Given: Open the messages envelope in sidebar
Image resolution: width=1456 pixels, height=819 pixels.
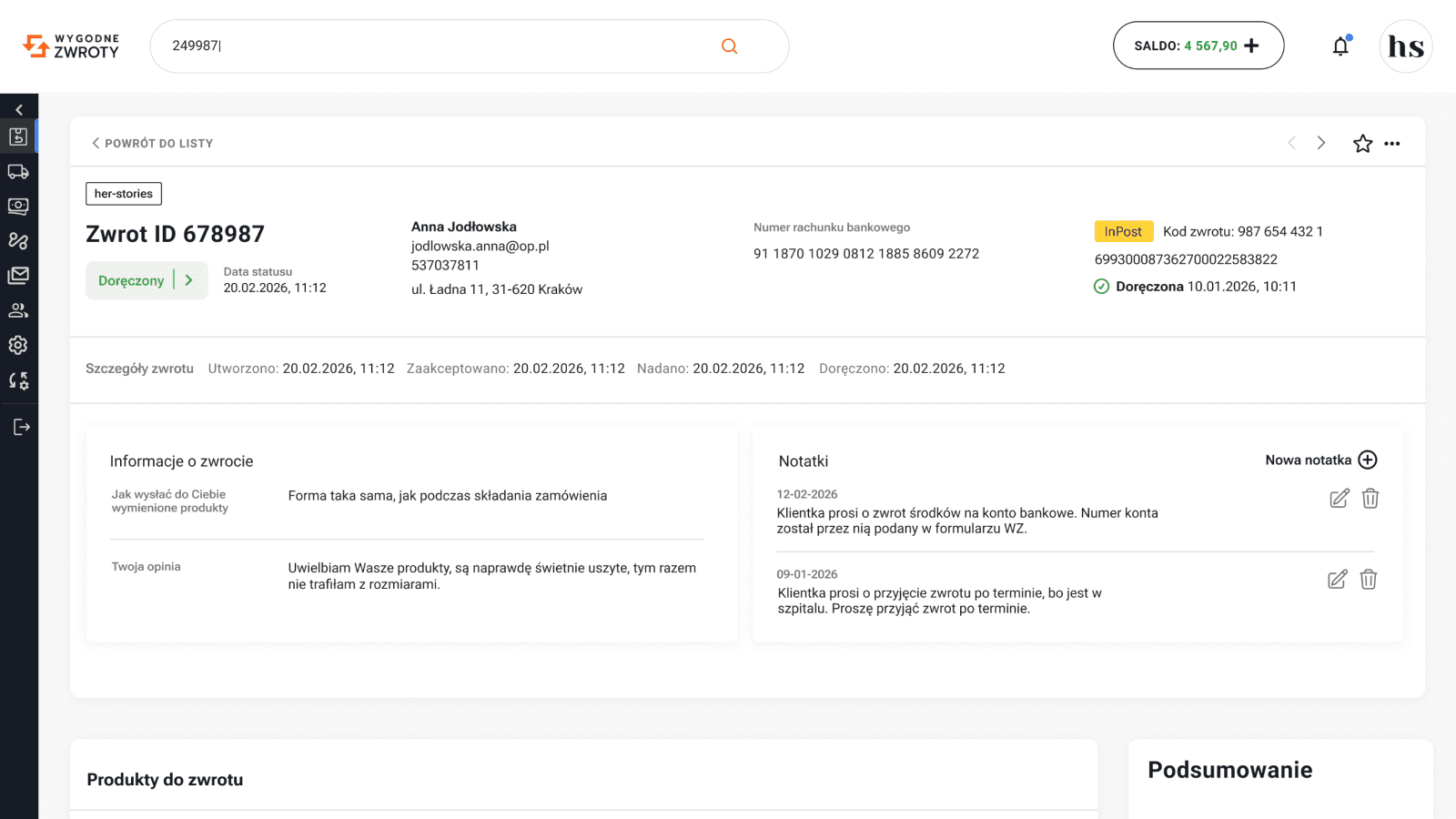Looking at the screenshot, I should pyautogui.click(x=18, y=275).
